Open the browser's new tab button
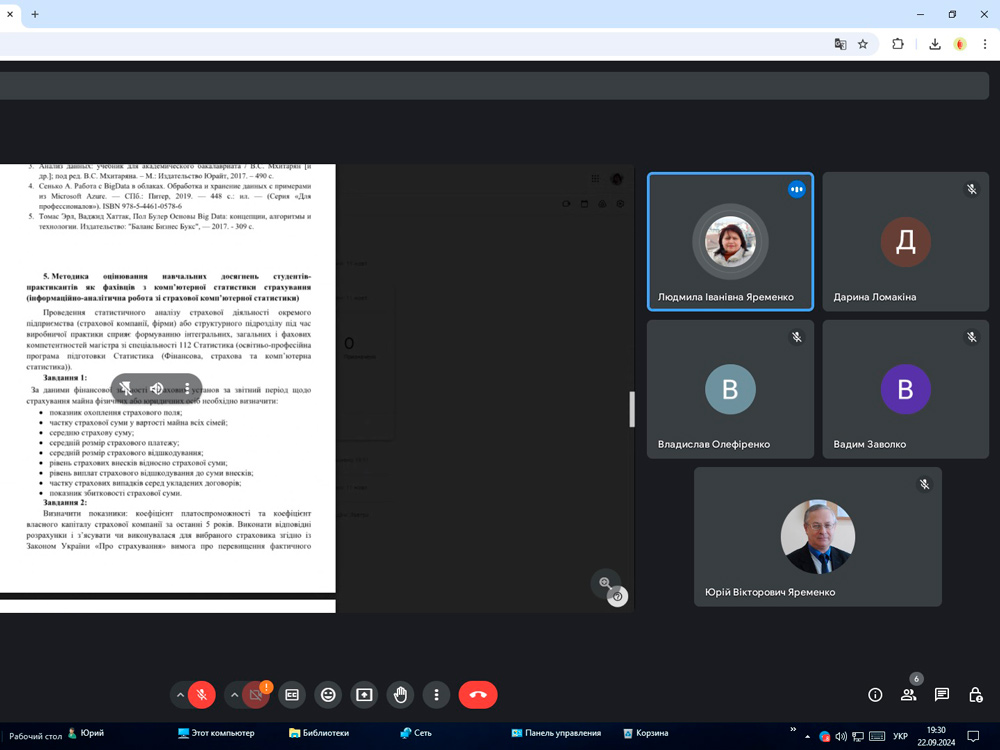This screenshot has width=1000, height=750. coord(35,14)
